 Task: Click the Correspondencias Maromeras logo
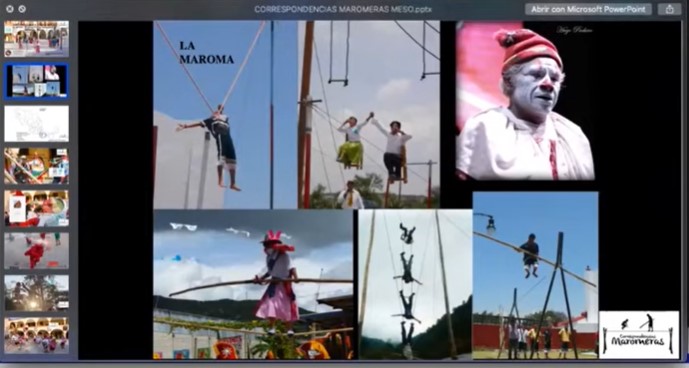point(639,335)
